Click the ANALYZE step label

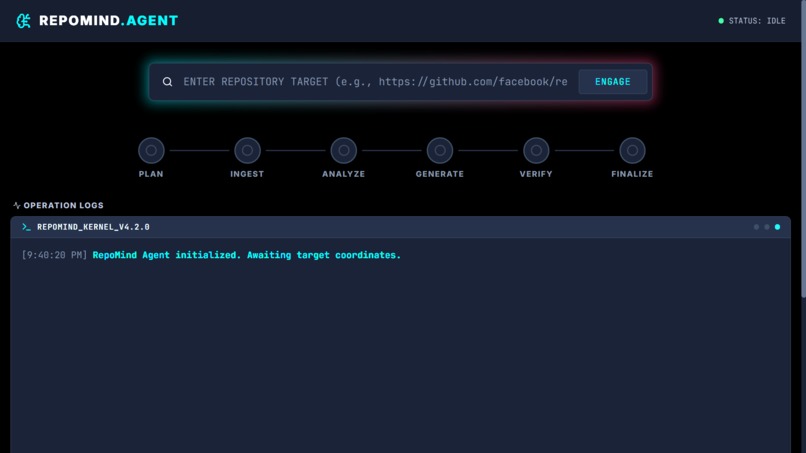click(343, 174)
